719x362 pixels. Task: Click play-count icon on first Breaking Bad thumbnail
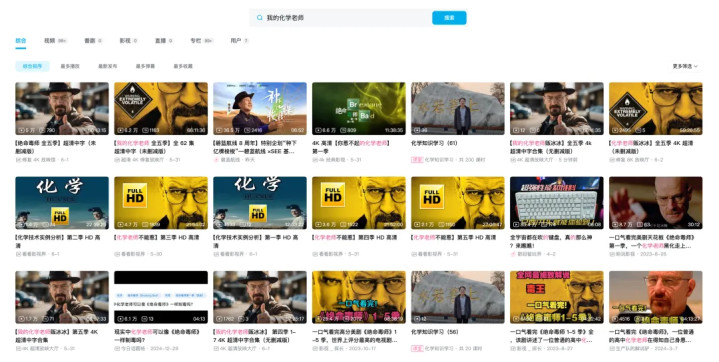click(x=21, y=130)
